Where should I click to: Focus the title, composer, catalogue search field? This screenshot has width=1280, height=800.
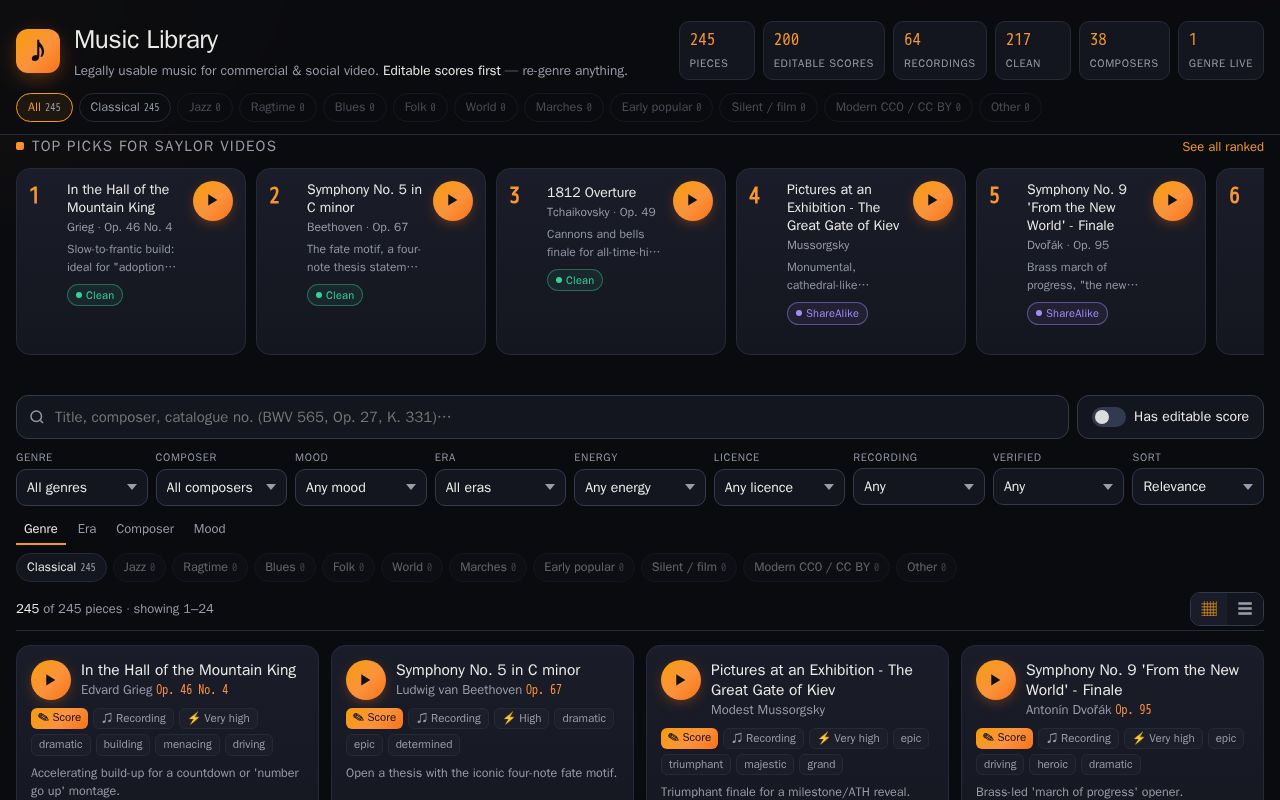pos(542,417)
